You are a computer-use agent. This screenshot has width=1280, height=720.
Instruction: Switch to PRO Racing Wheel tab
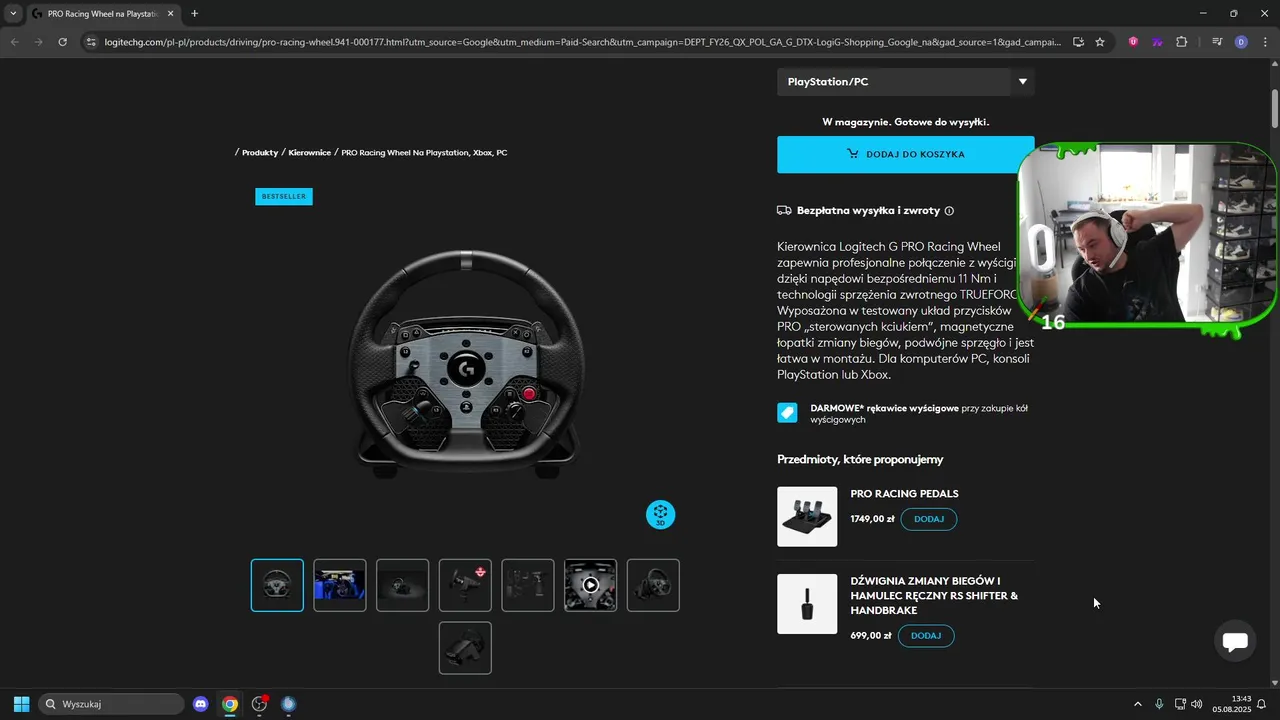(102, 14)
